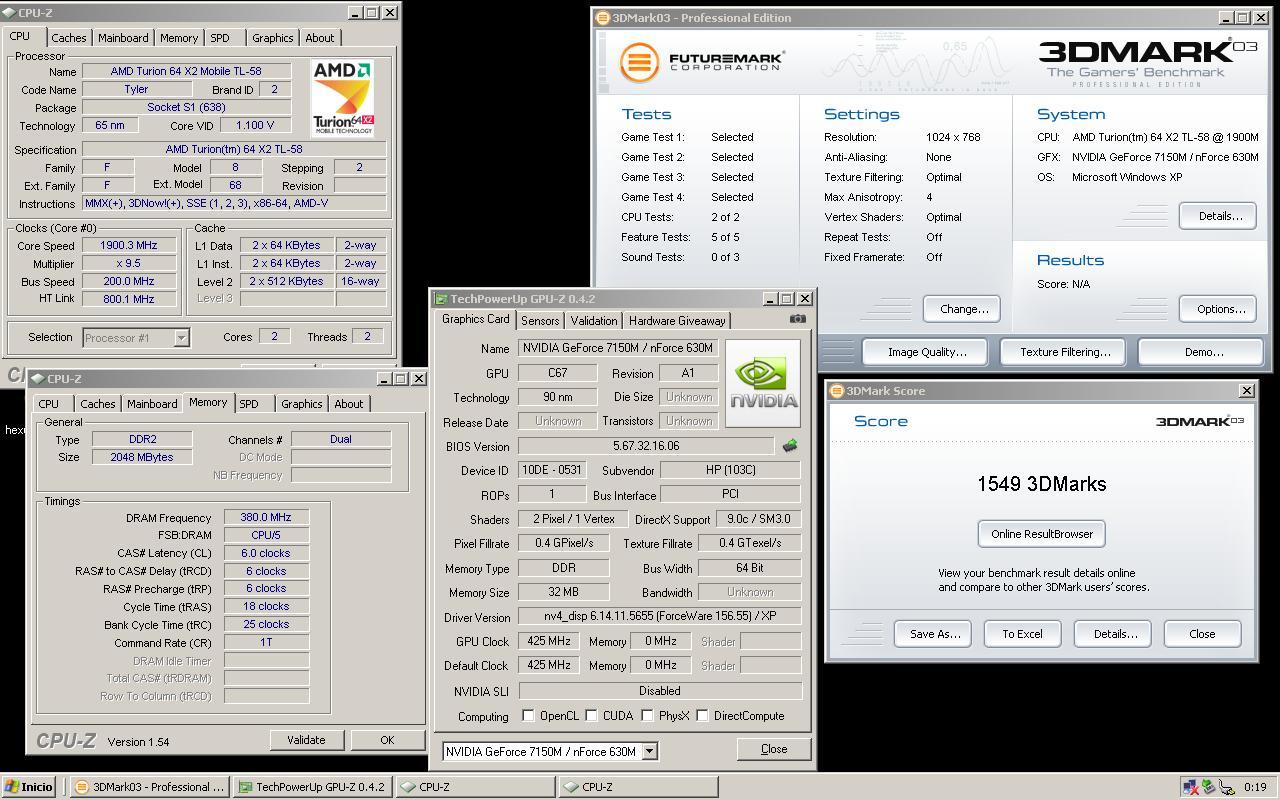Enable the OpenCL computing checkbox
This screenshot has width=1280, height=800.
coord(528,716)
